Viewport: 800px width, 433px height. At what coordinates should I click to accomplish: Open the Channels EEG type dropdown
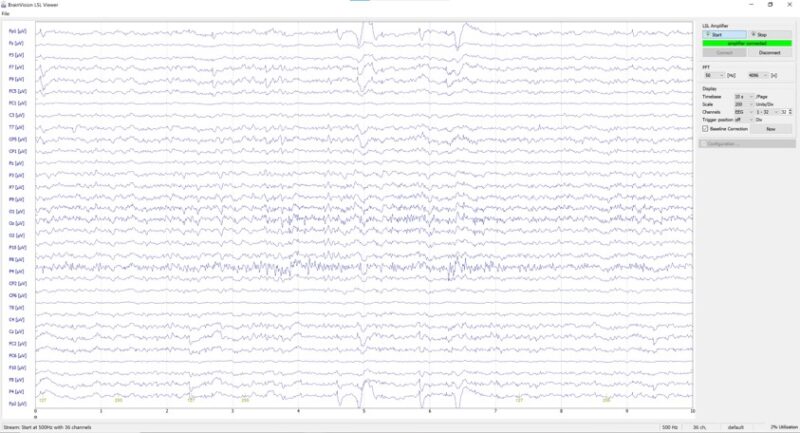(744, 112)
